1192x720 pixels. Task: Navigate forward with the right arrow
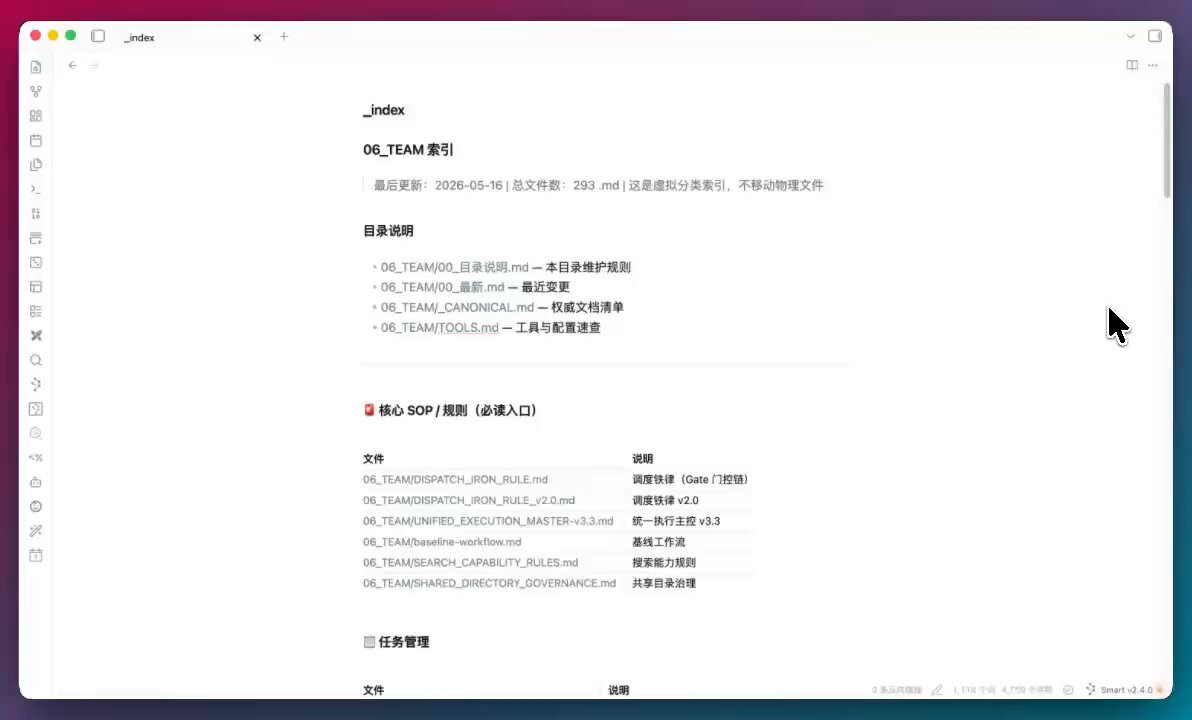click(x=94, y=65)
